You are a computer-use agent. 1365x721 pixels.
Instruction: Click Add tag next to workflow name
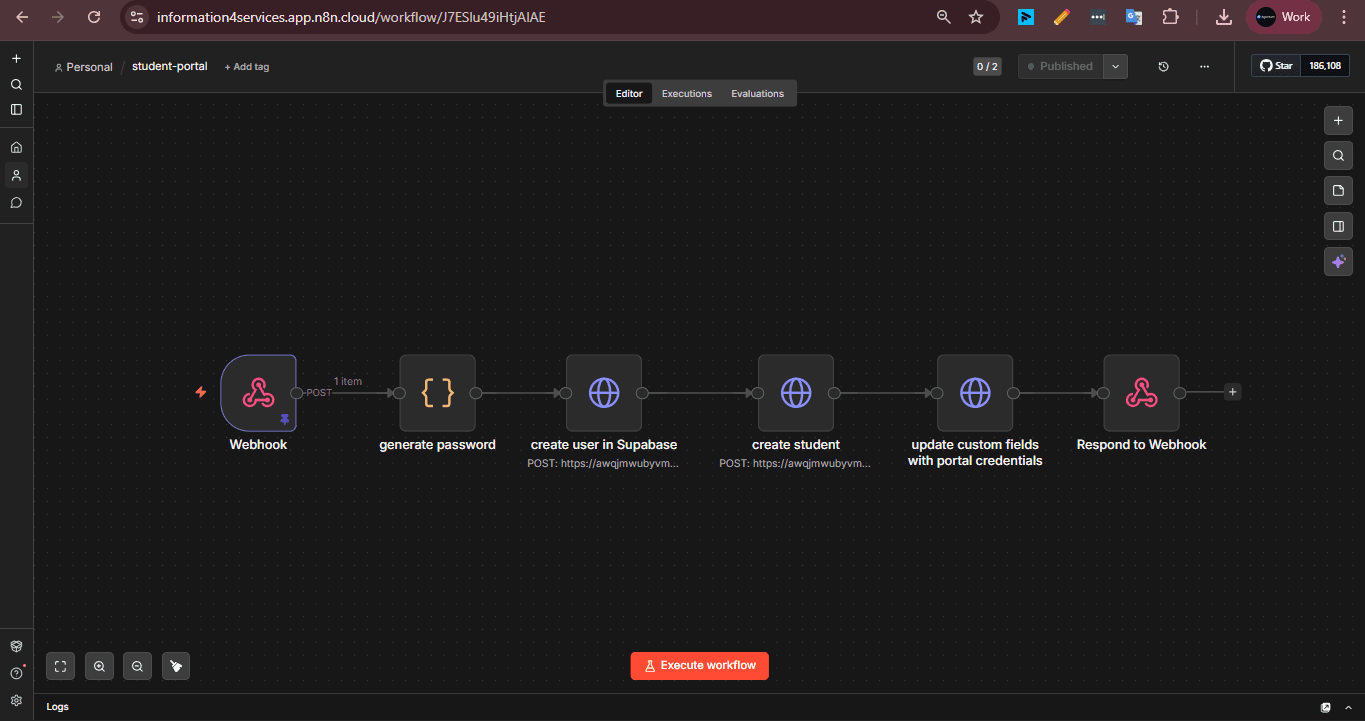click(x=246, y=67)
